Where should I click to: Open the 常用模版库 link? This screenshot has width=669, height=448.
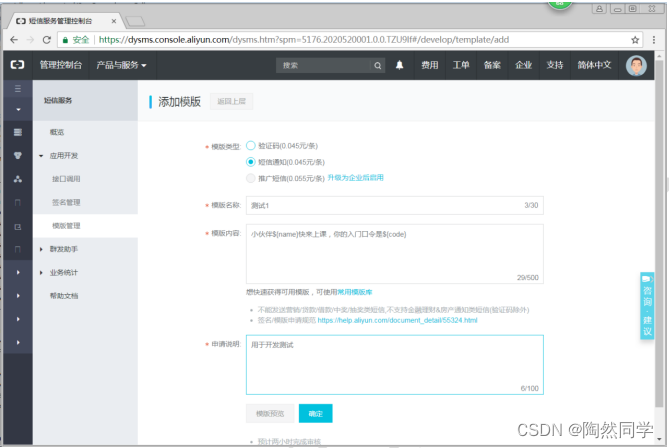point(355,292)
